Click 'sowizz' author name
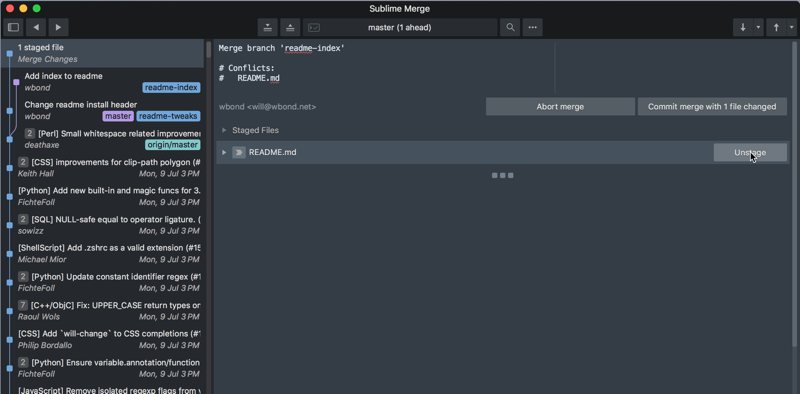Image resolution: width=800 pixels, height=394 pixels. coord(31,231)
